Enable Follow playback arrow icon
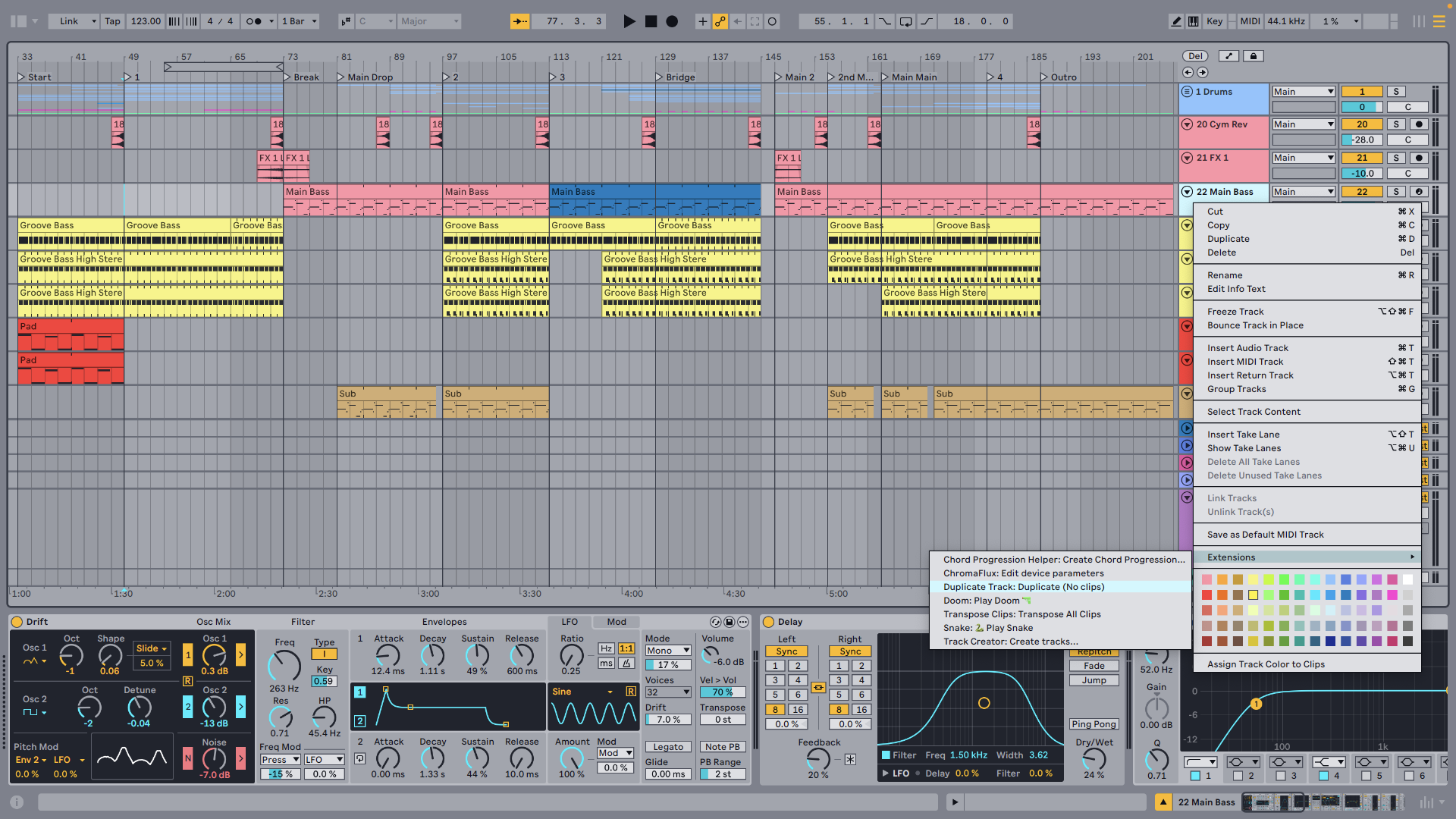Viewport: 1456px width, 819px height. click(x=519, y=21)
